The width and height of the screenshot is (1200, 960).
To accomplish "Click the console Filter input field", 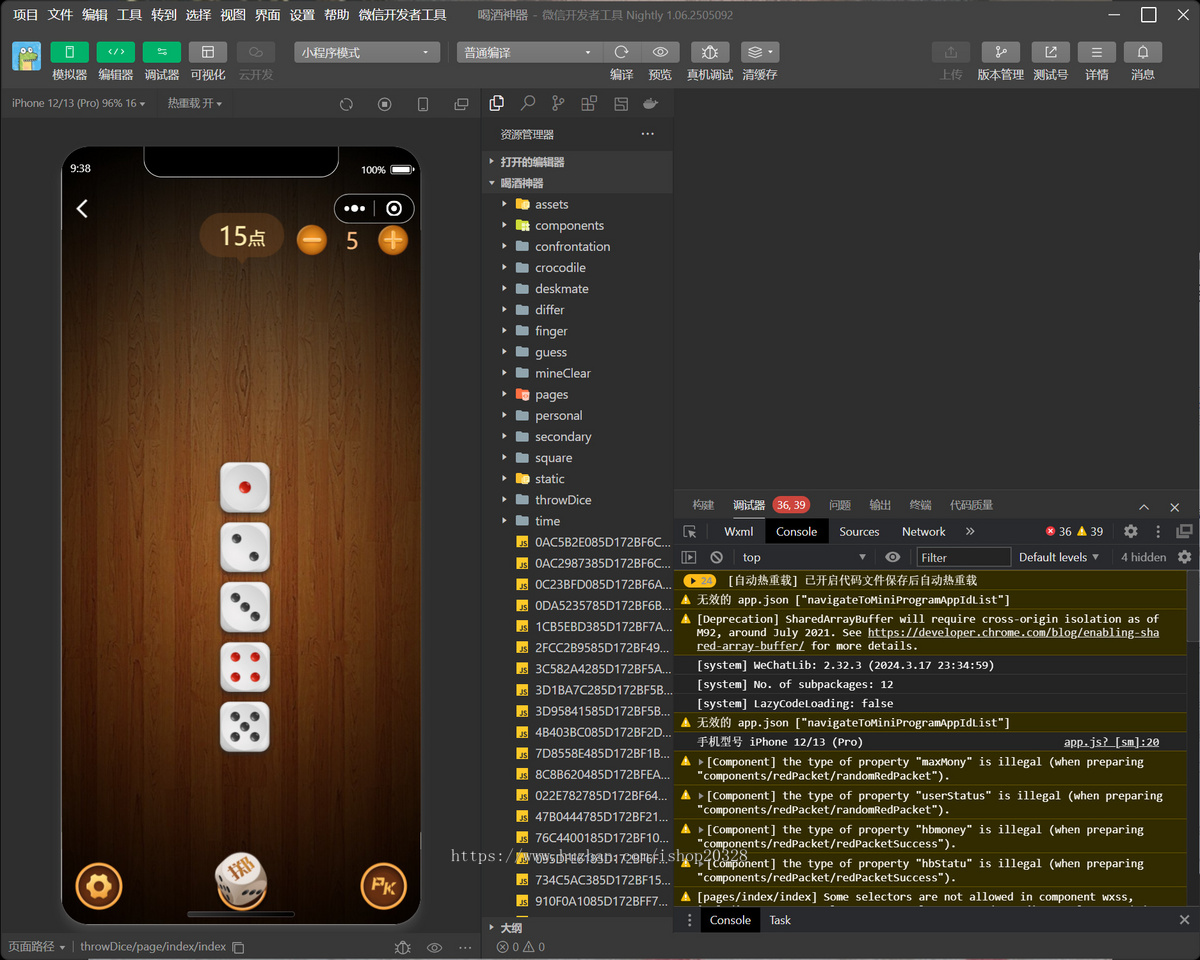I will pyautogui.click(x=964, y=557).
